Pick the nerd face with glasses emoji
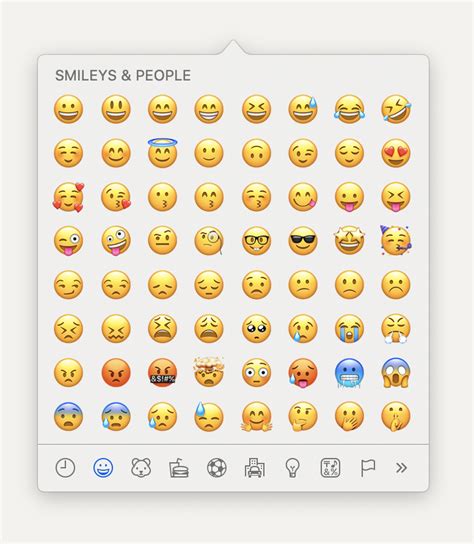Image resolution: width=474 pixels, height=544 pixels. pyautogui.click(x=256, y=240)
